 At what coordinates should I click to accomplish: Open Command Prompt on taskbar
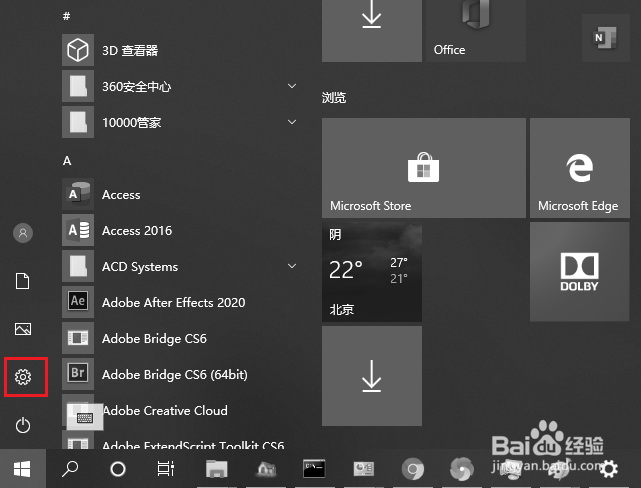tap(314, 469)
